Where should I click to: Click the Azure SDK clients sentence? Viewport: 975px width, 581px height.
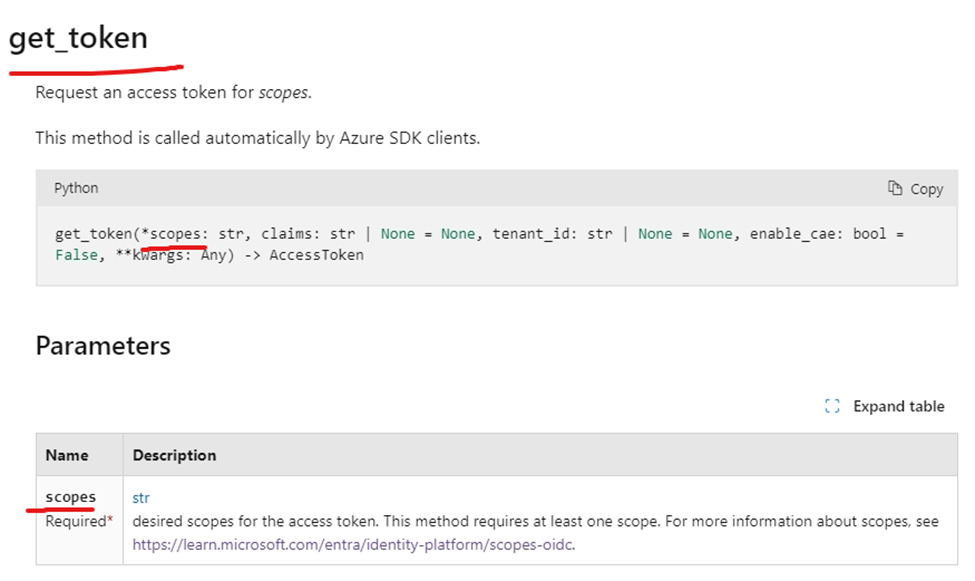257,138
